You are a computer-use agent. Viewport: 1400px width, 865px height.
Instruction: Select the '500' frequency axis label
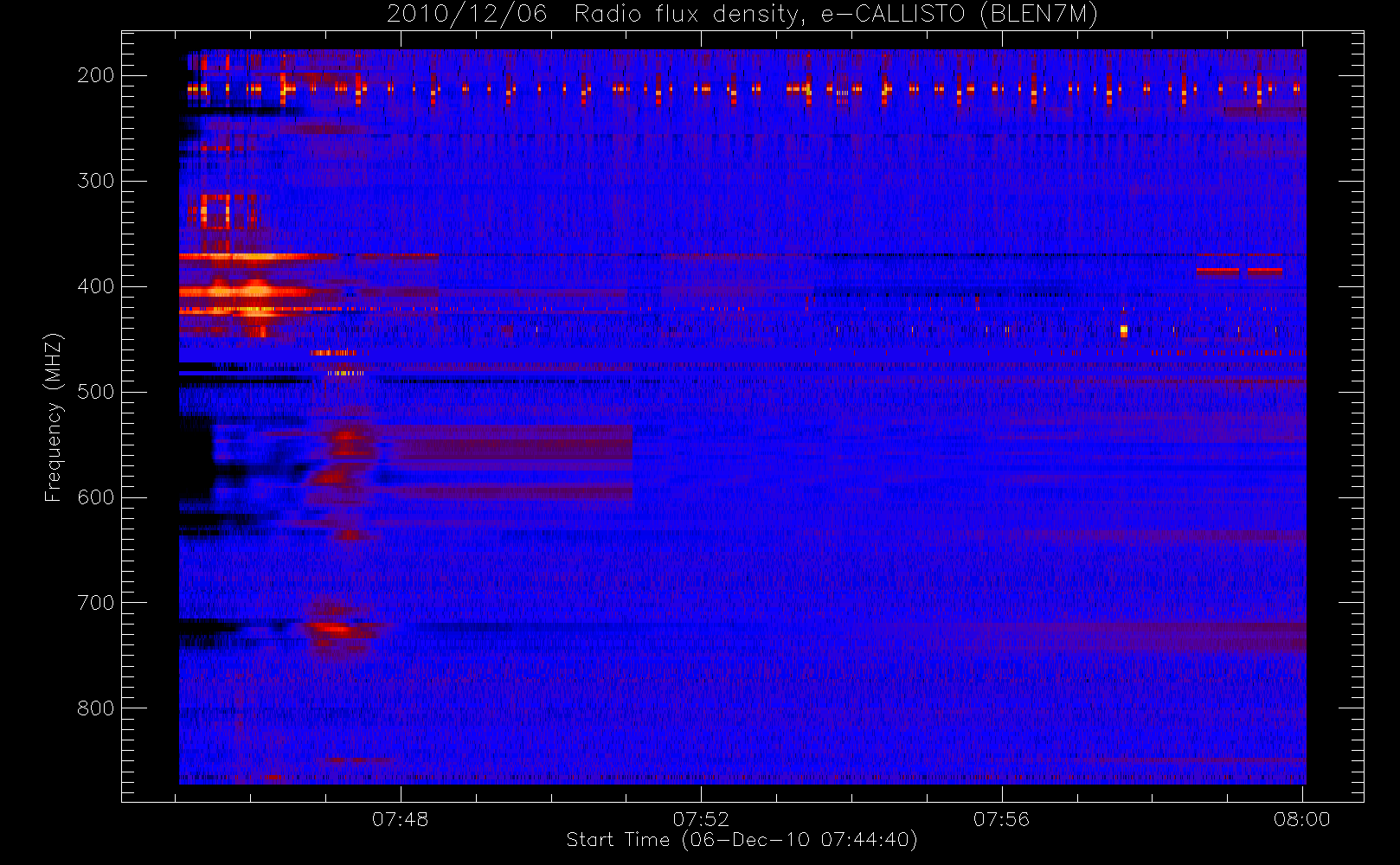[95, 392]
